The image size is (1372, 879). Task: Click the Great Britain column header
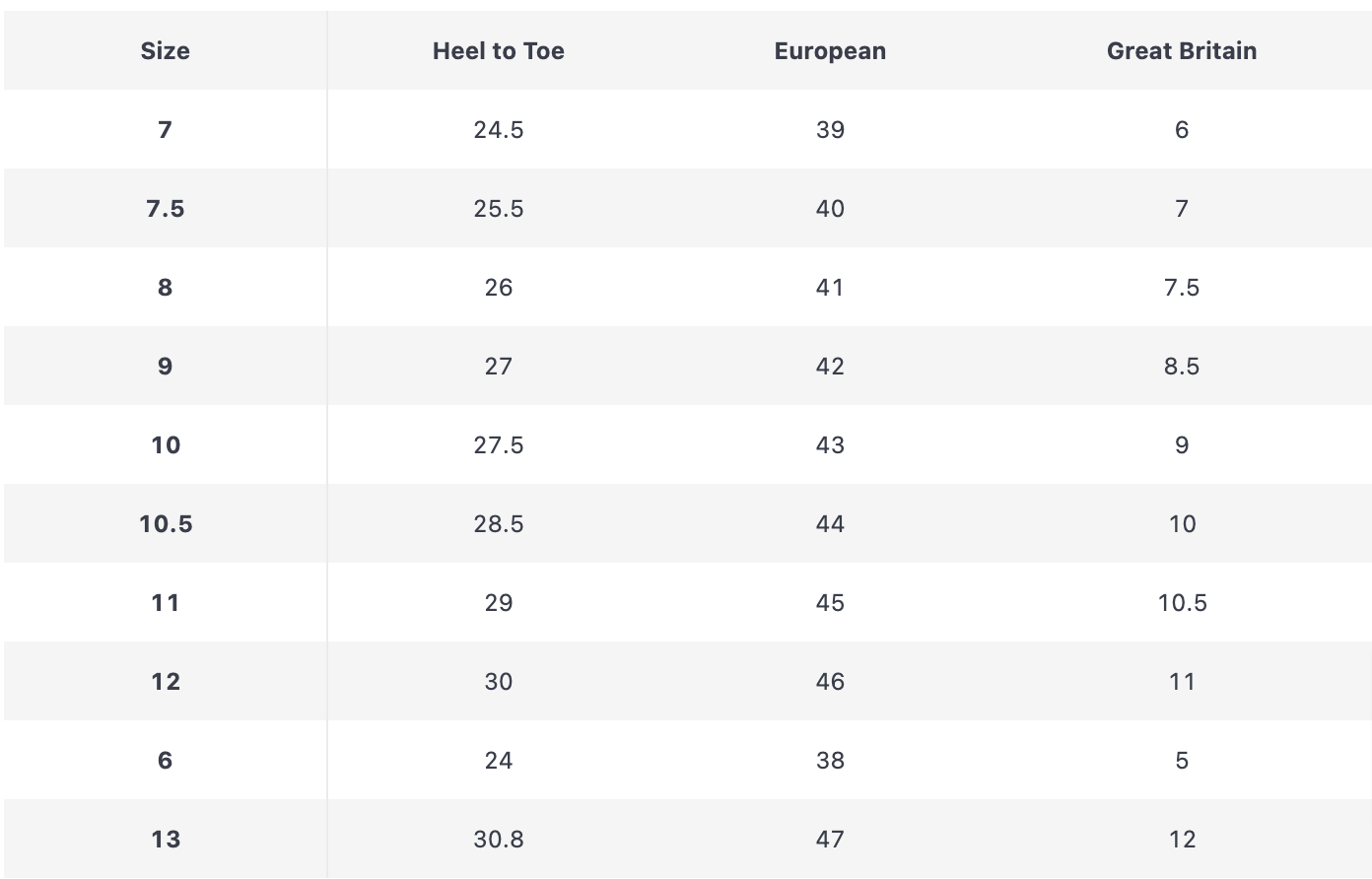click(x=1181, y=51)
